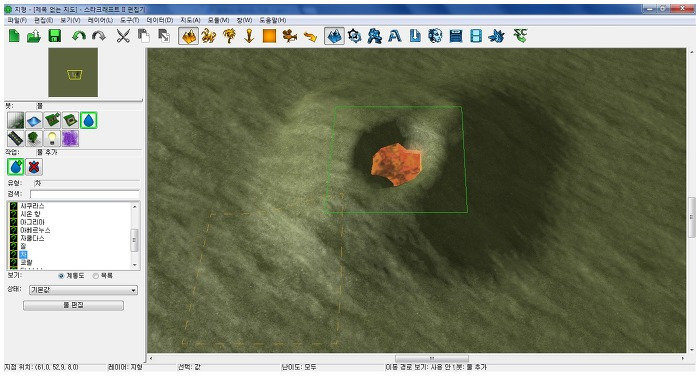Viewport: 700px width, 376px height.
Task: Select the light bulb brush
Action: (x=52, y=139)
